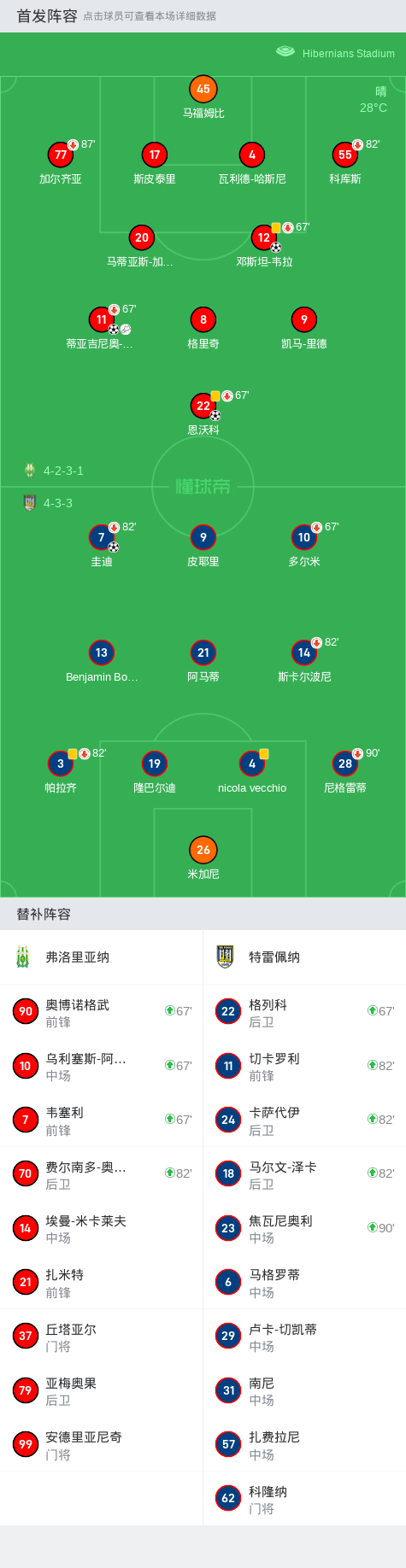Select blue number 9 皮耶里 icon
This screenshot has height=1568, width=406.
203,537
